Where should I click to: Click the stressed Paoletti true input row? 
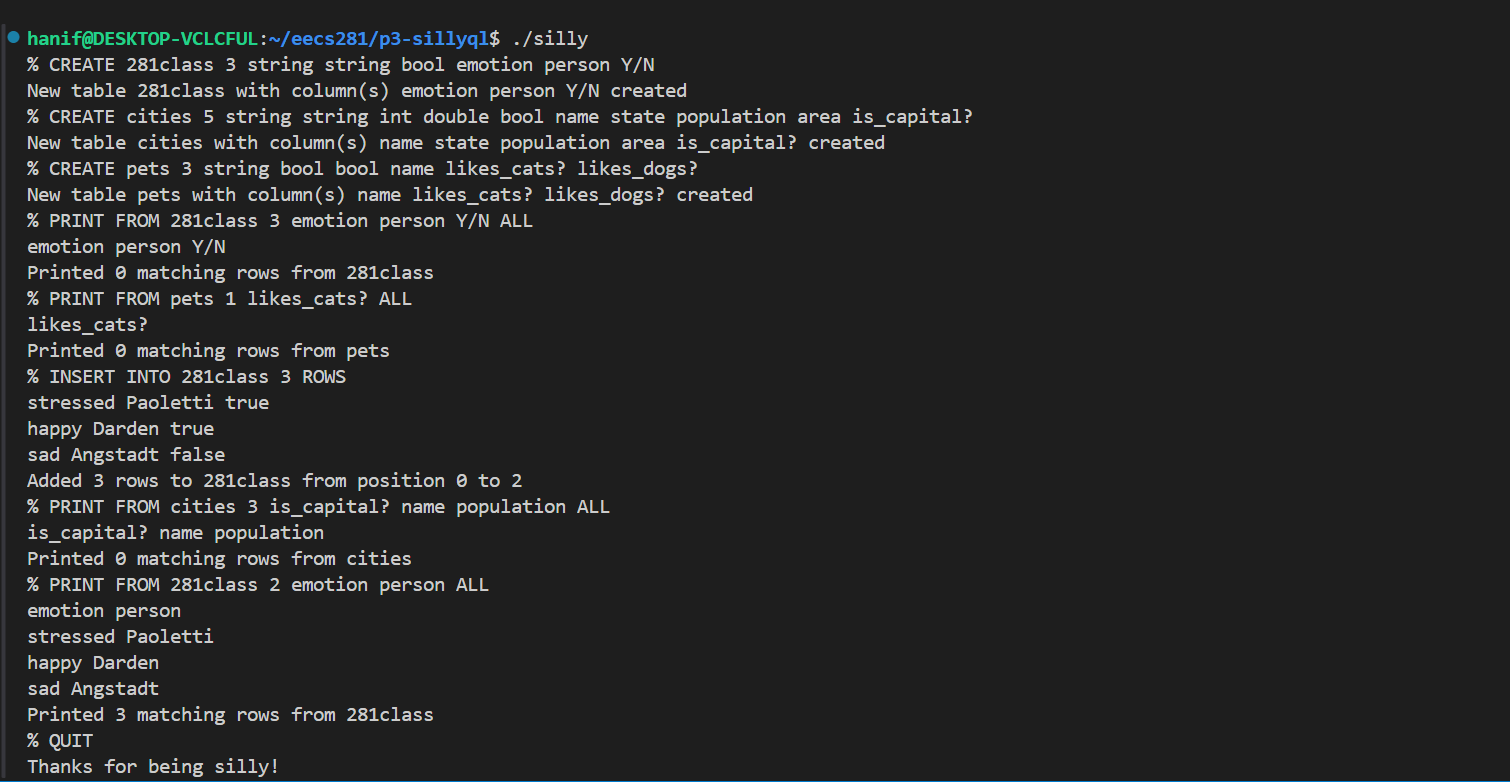pyautogui.click(x=148, y=403)
